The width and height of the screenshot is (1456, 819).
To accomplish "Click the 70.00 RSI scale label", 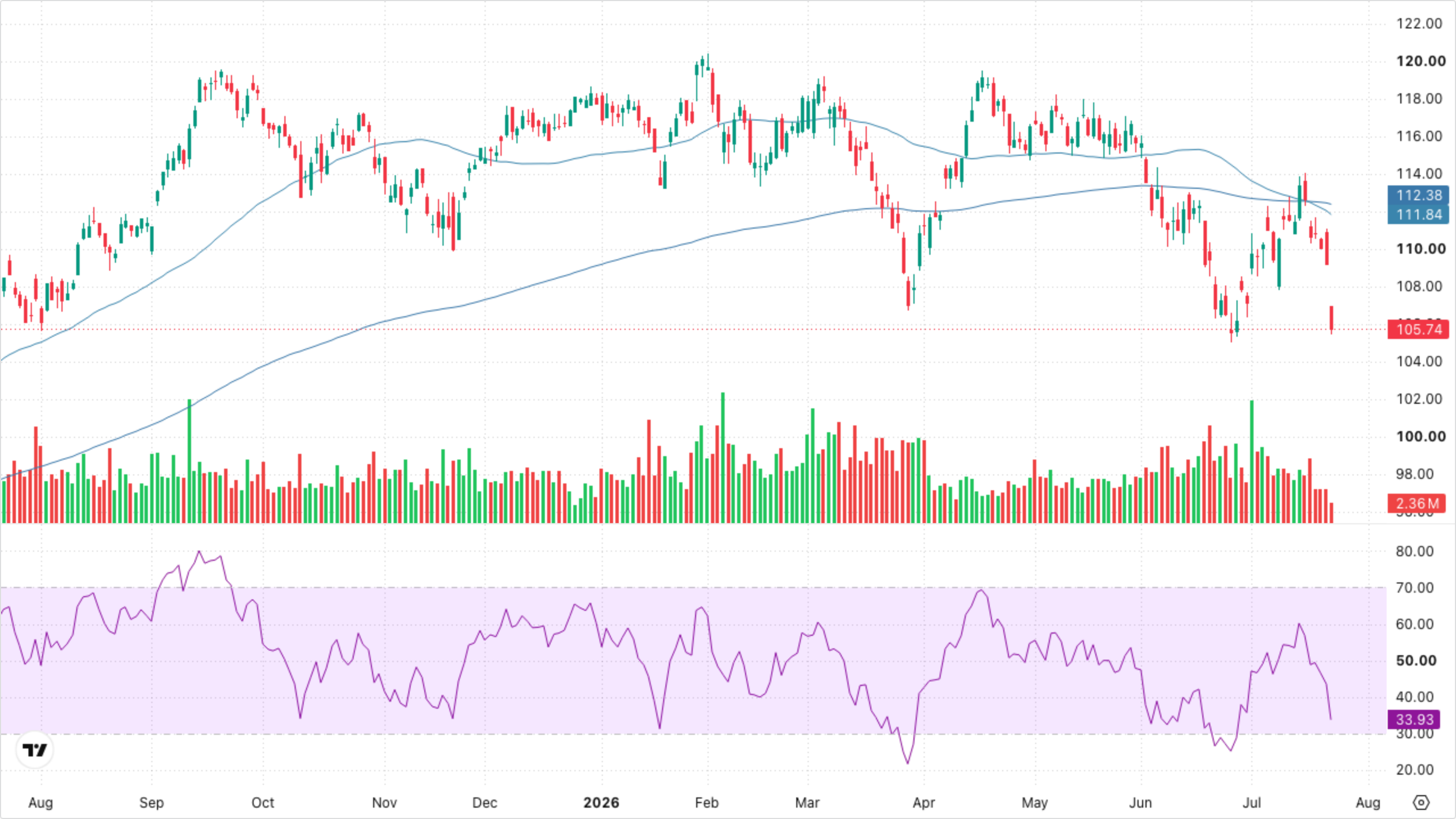I will tap(1414, 588).
